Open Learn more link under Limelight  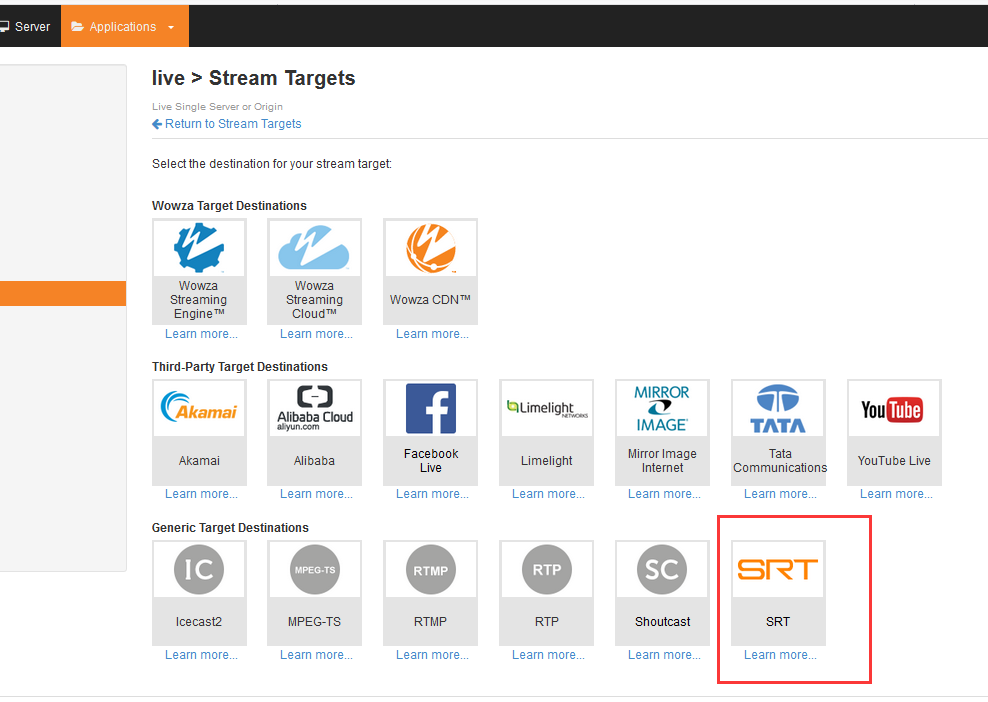click(548, 494)
